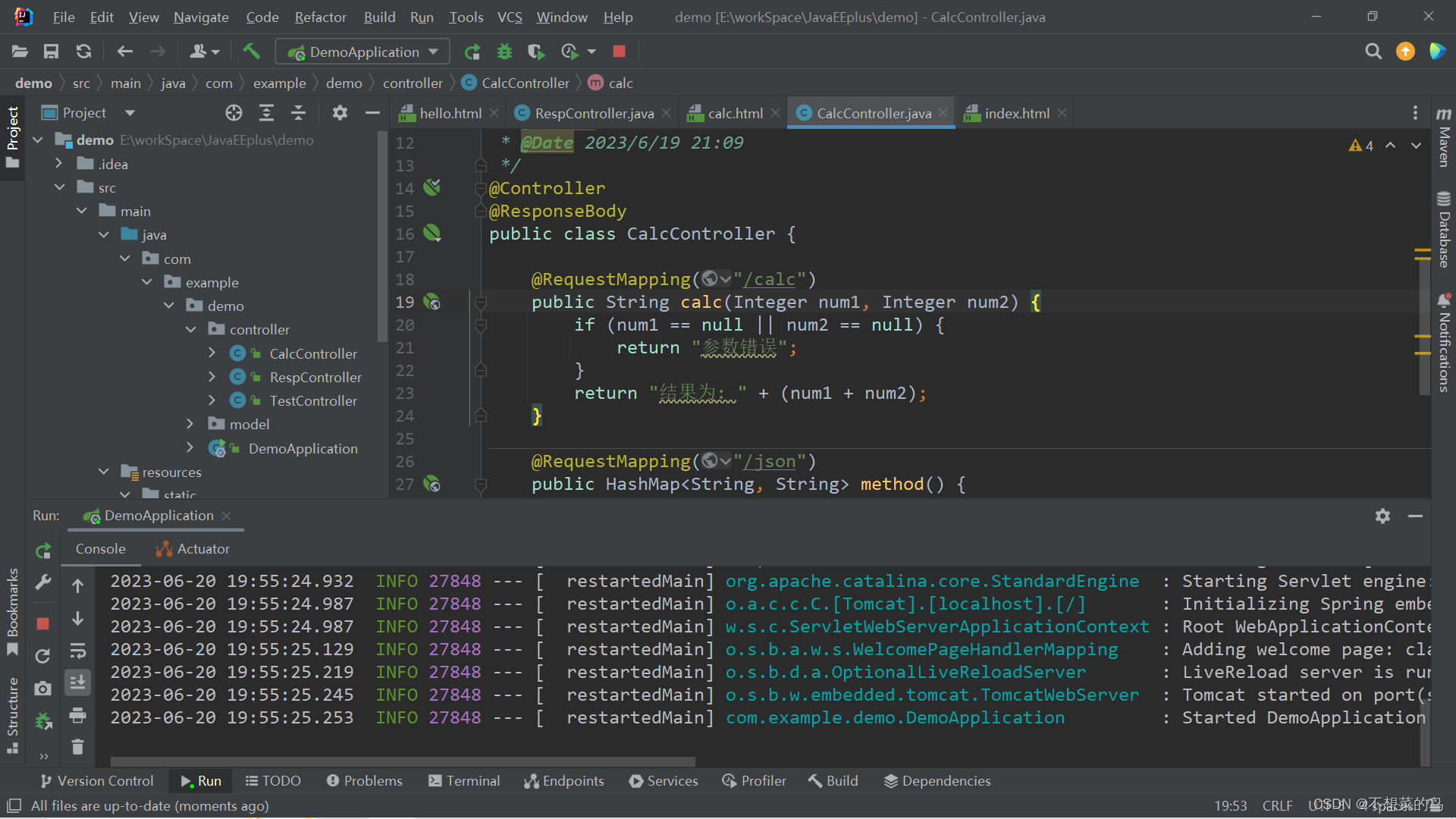Click the console horizontal scrollbar
This screenshot has width=1456, height=819.
(402, 761)
